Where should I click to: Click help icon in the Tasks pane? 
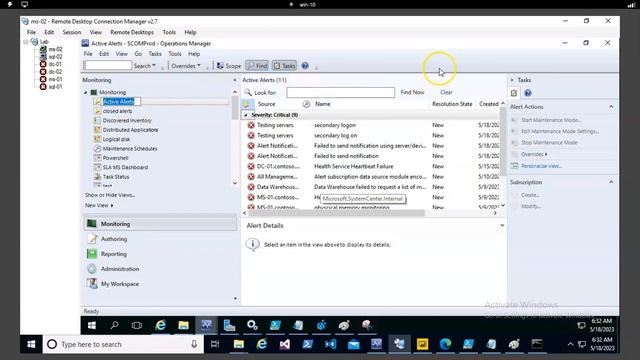528,93
